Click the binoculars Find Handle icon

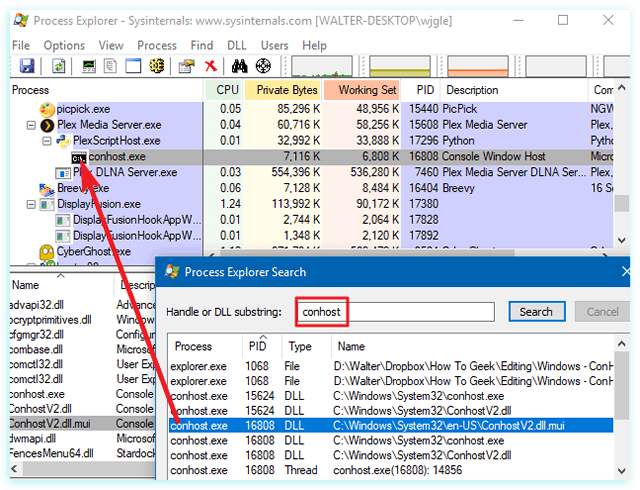[x=240, y=66]
